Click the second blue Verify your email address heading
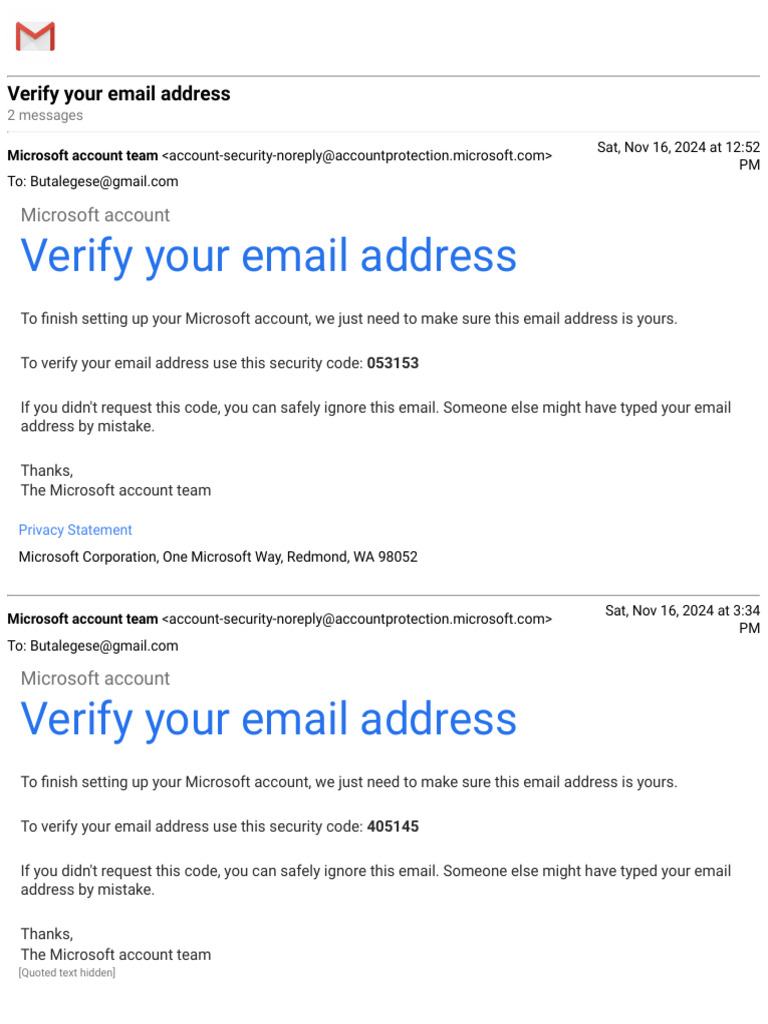Screen dimensions: 768x1024 [x=268, y=719]
